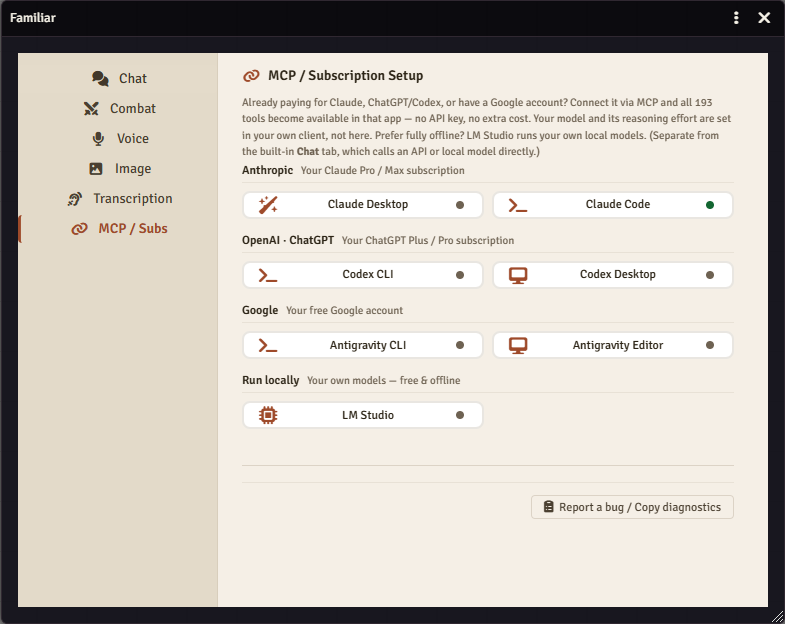This screenshot has height=624, width=785.
Task: Click the terminal icon on Claude Code
Action: [x=518, y=205]
